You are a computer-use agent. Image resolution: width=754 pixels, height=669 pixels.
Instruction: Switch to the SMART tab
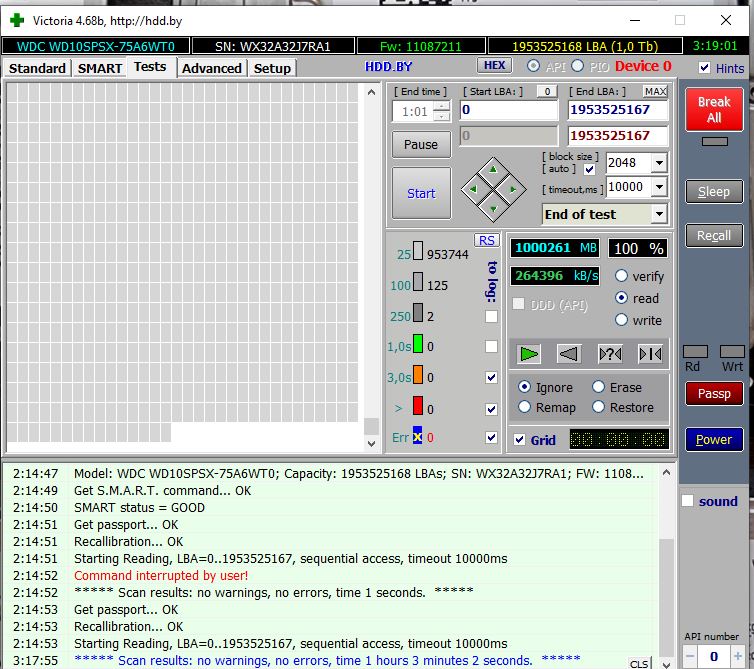click(x=100, y=68)
